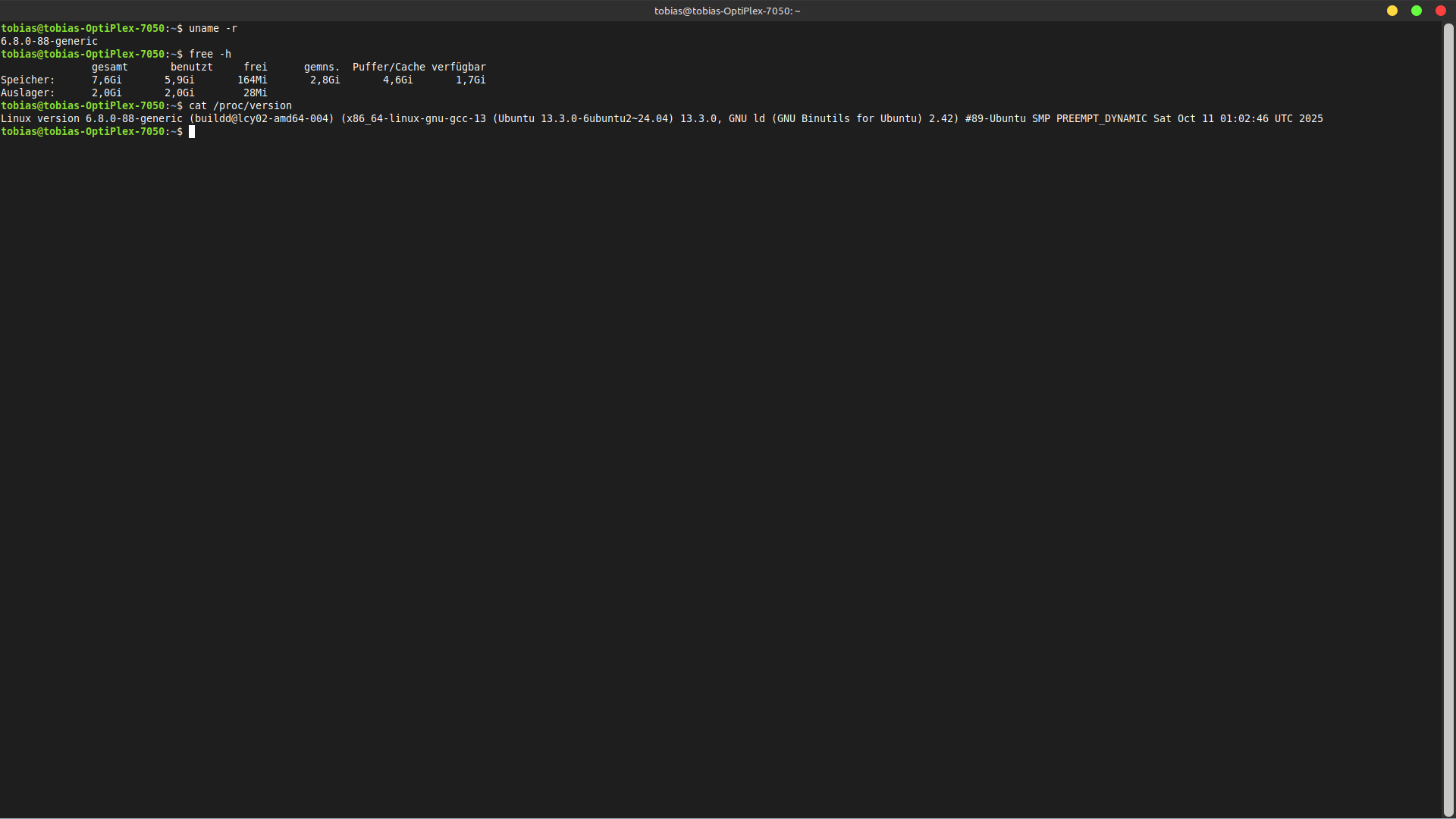Click the '#89-Ubuntu' build tag text
The image size is (1456, 819).
tap(995, 118)
